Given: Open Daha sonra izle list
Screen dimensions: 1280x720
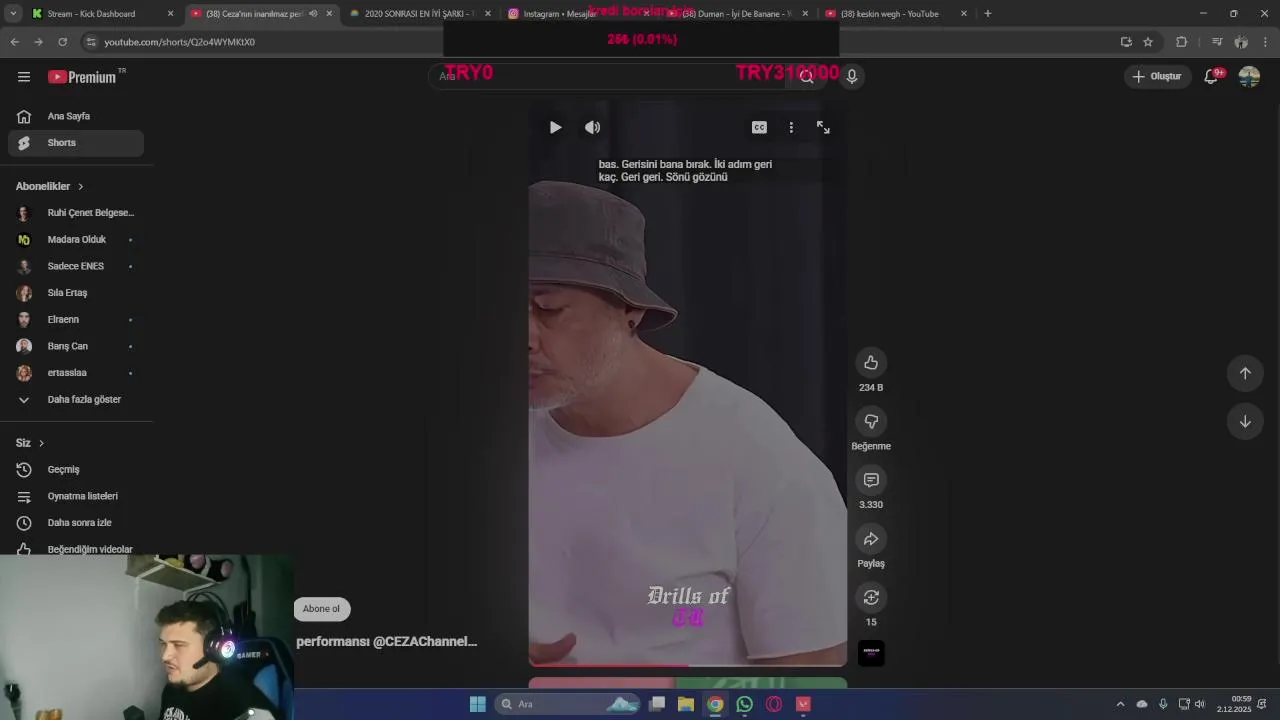Looking at the screenshot, I should [x=76, y=523].
